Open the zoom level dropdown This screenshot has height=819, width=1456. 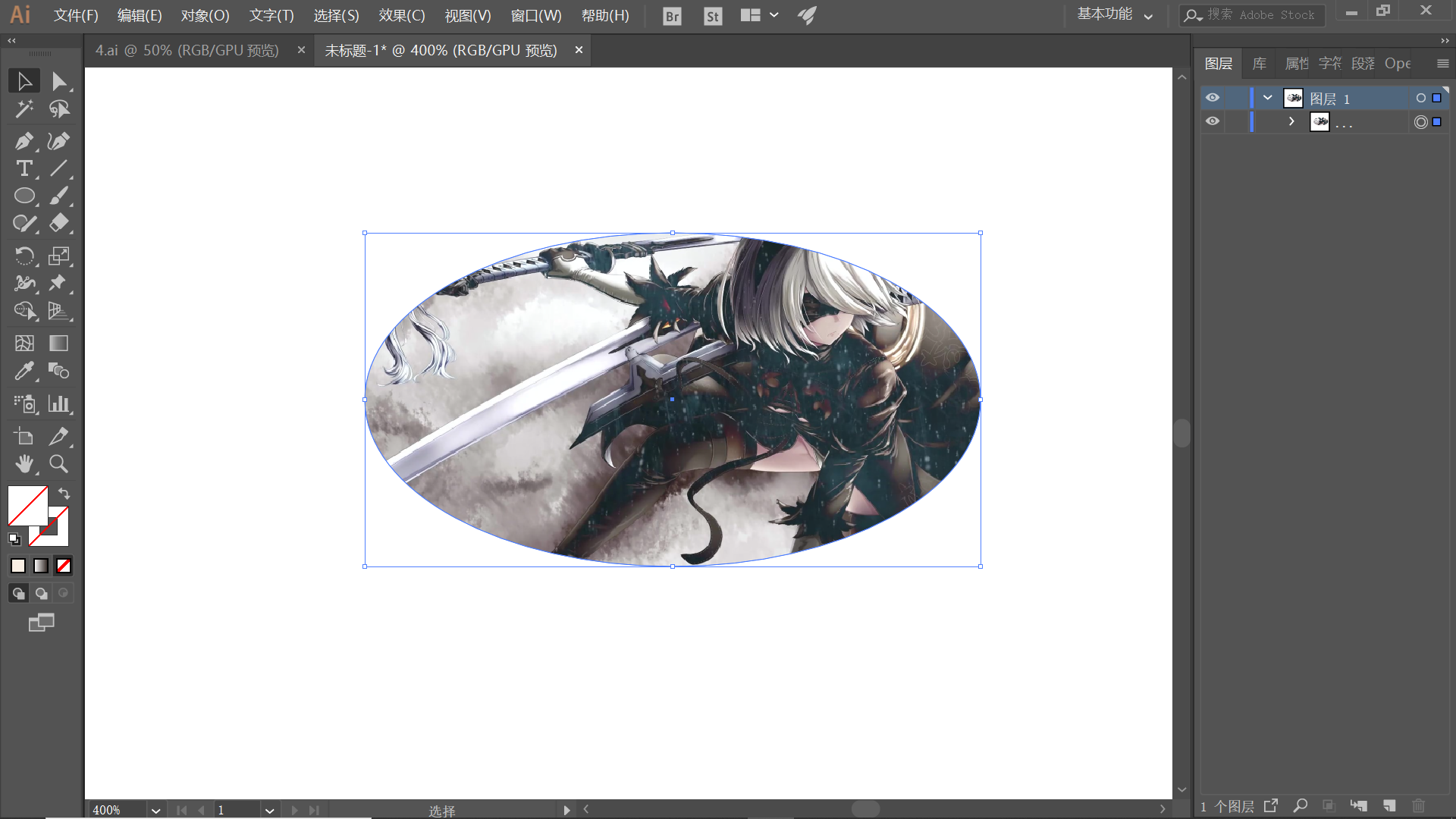pyautogui.click(x=155, y=811)
